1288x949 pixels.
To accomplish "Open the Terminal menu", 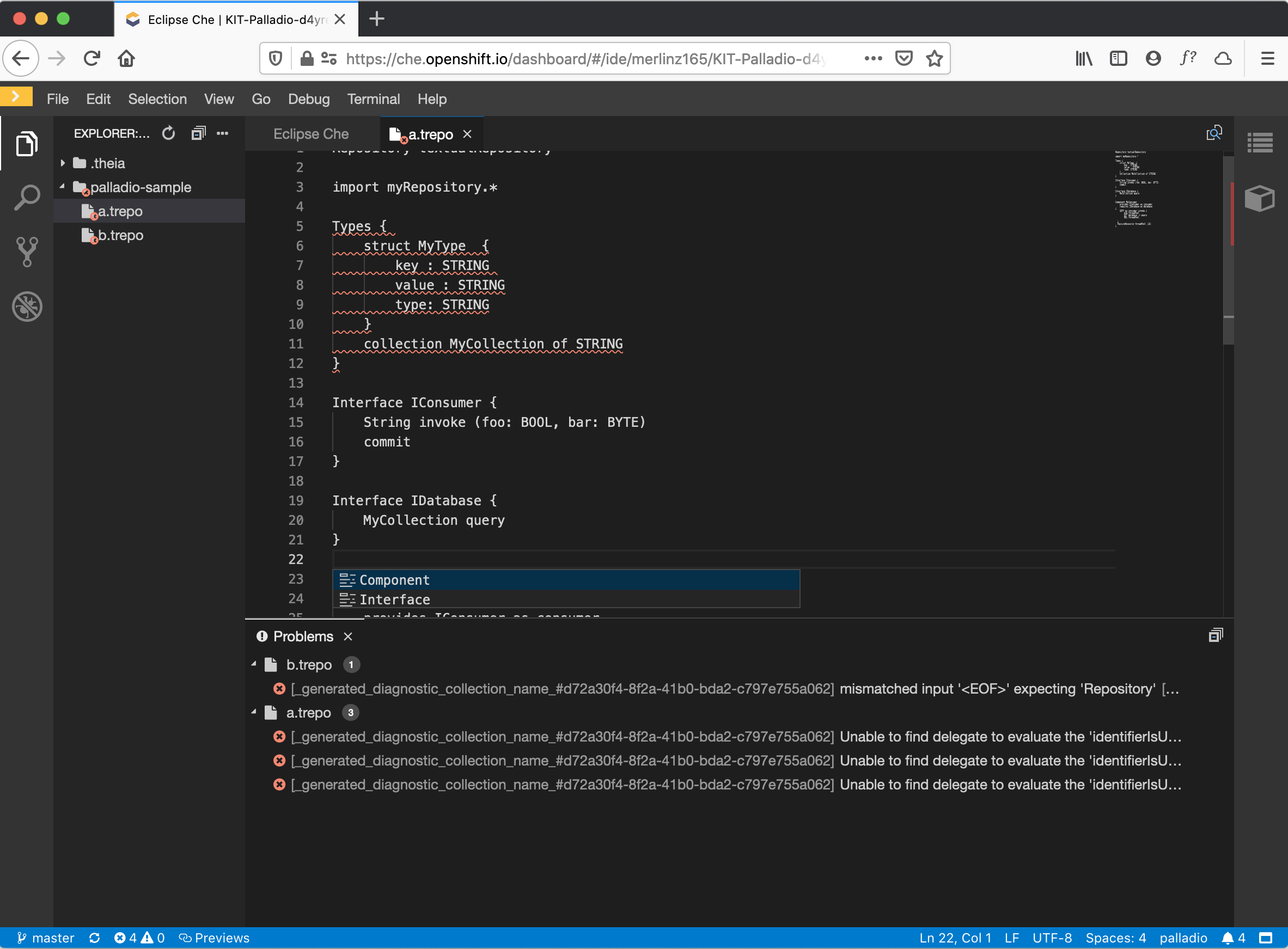I will (x=374, y=100).
